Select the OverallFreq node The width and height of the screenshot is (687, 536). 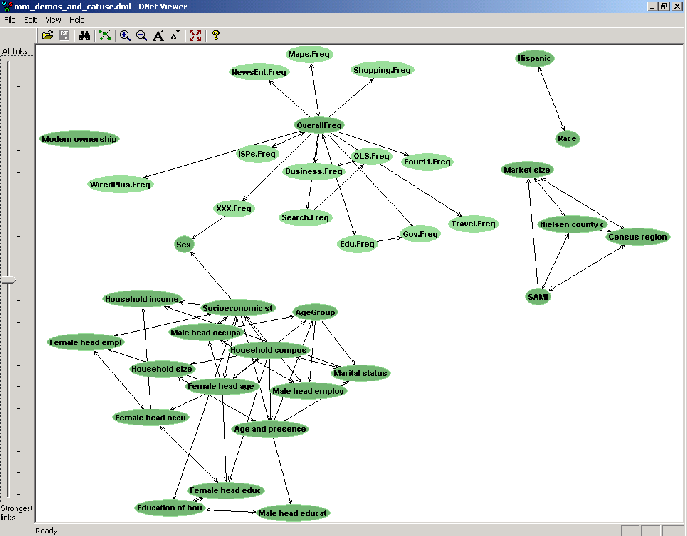coord(319,125)
